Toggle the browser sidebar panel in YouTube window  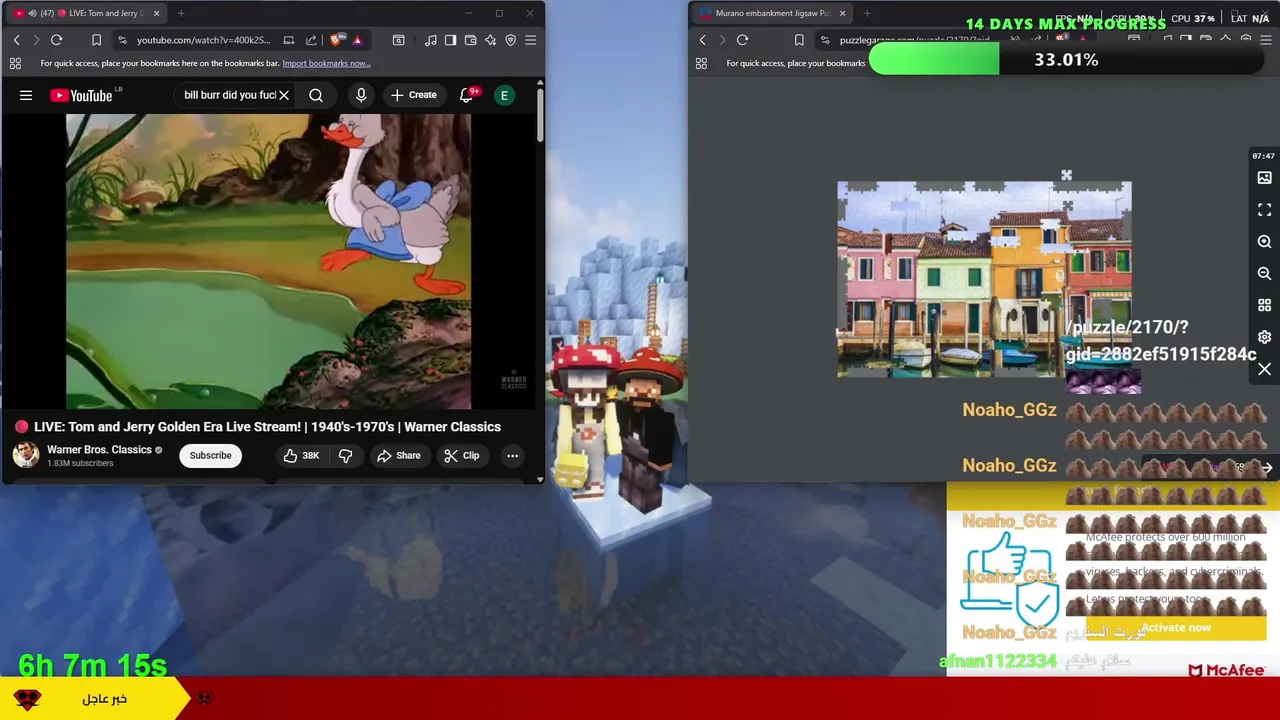(x=450, y=40)
